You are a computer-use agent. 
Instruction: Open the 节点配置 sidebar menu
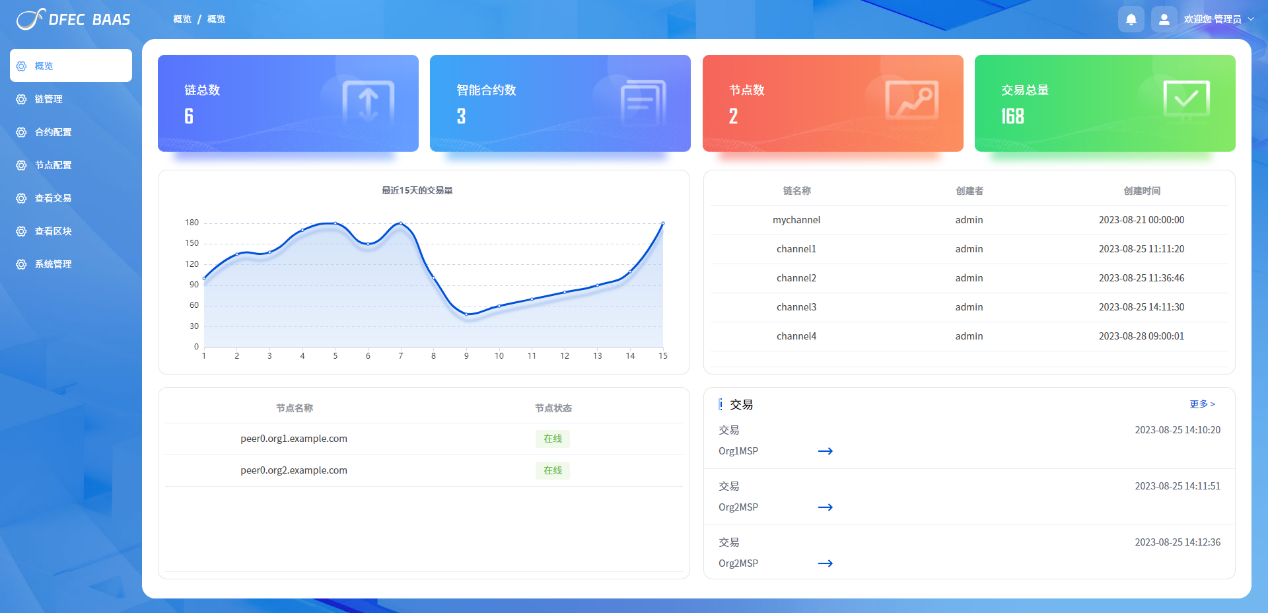71,165
